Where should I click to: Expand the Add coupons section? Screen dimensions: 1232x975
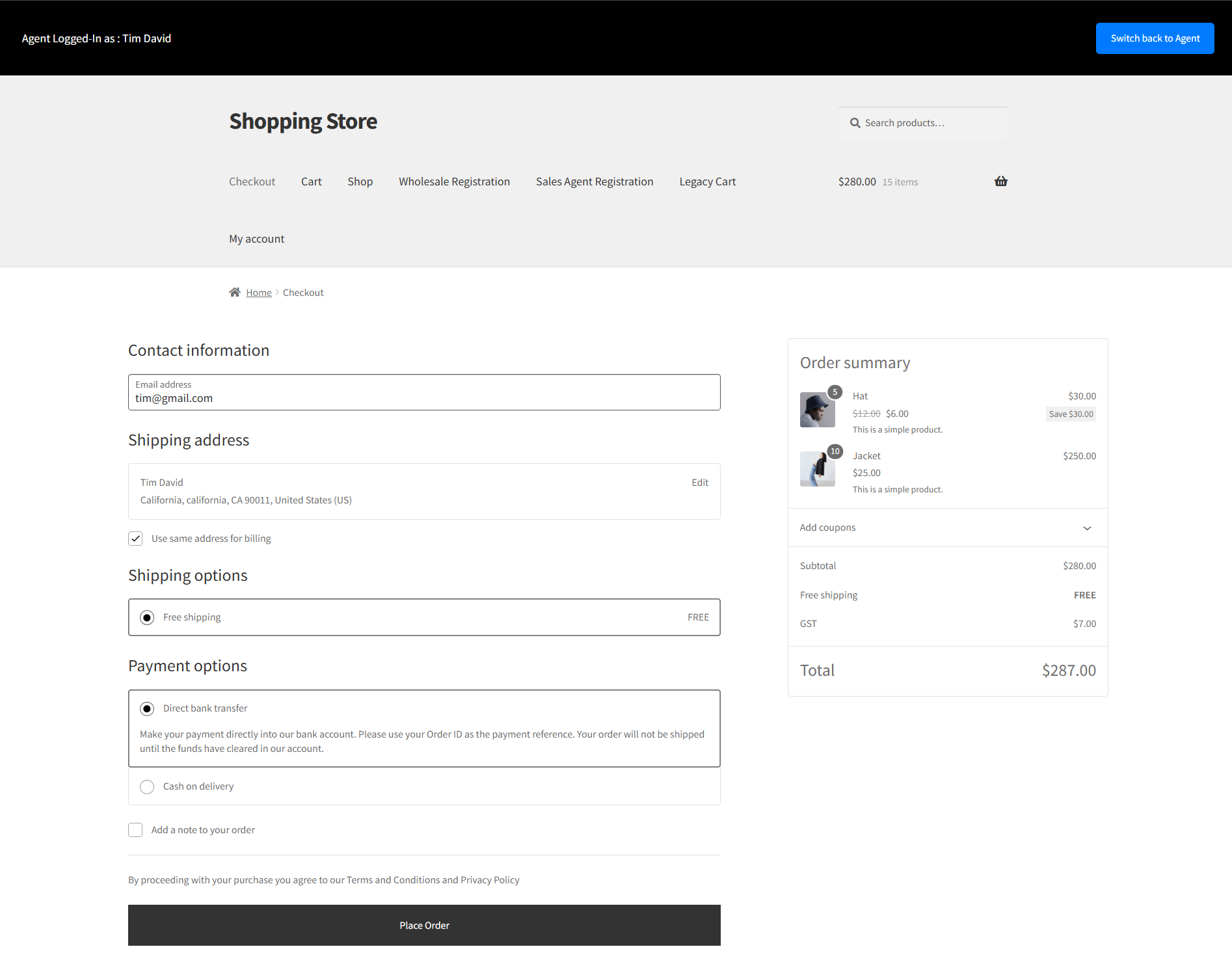(948, 528)
